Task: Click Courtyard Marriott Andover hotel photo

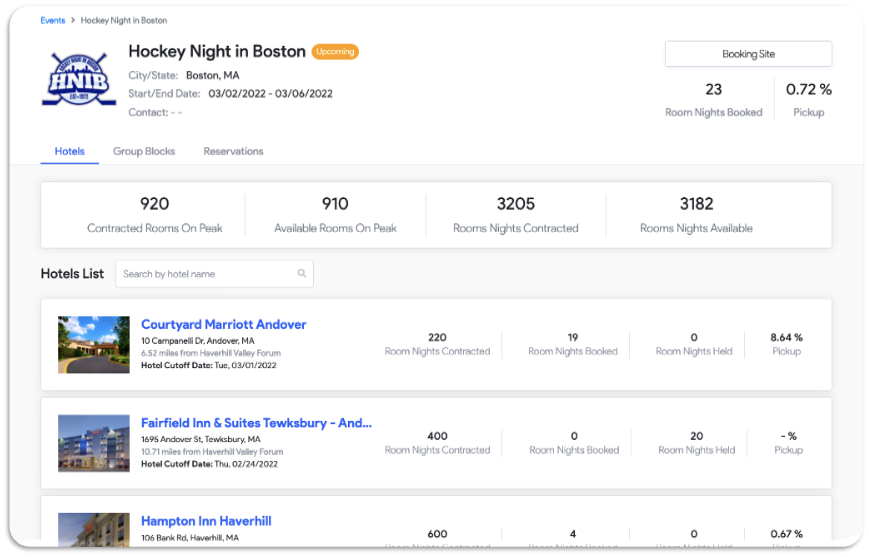Action: (x=94, y=345)
